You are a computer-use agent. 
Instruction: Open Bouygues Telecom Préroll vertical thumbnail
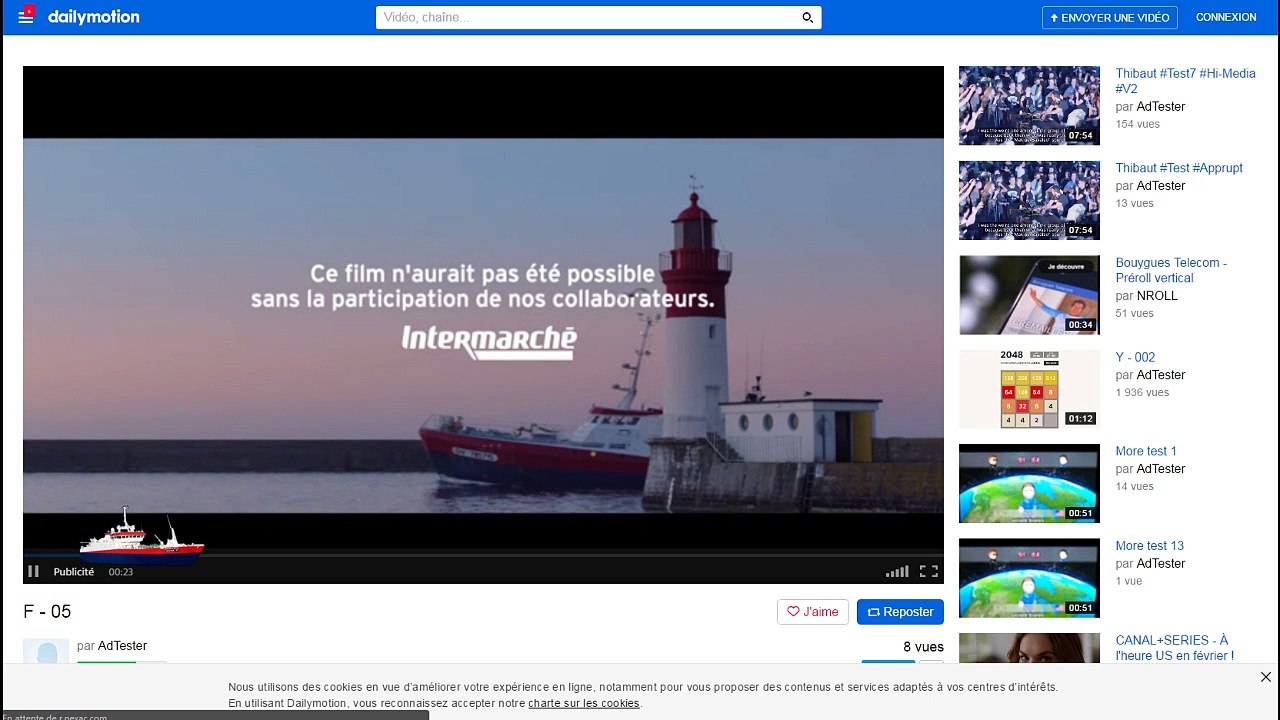tap(1029, 295)
